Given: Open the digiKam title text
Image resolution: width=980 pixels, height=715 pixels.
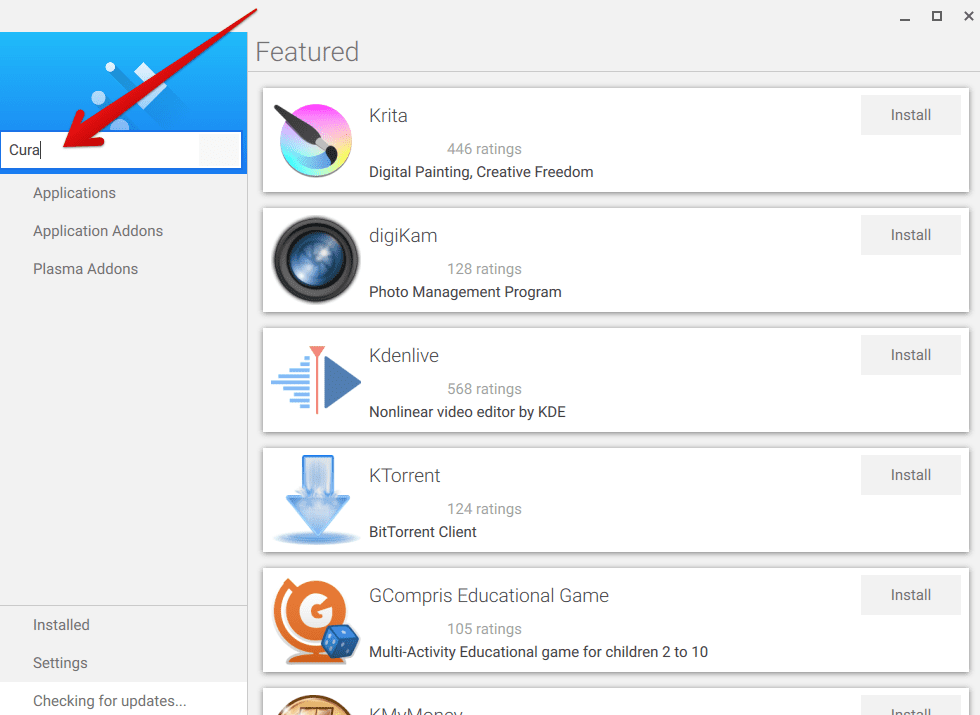Looking at the screenshot, I should (x=403, y=236).
